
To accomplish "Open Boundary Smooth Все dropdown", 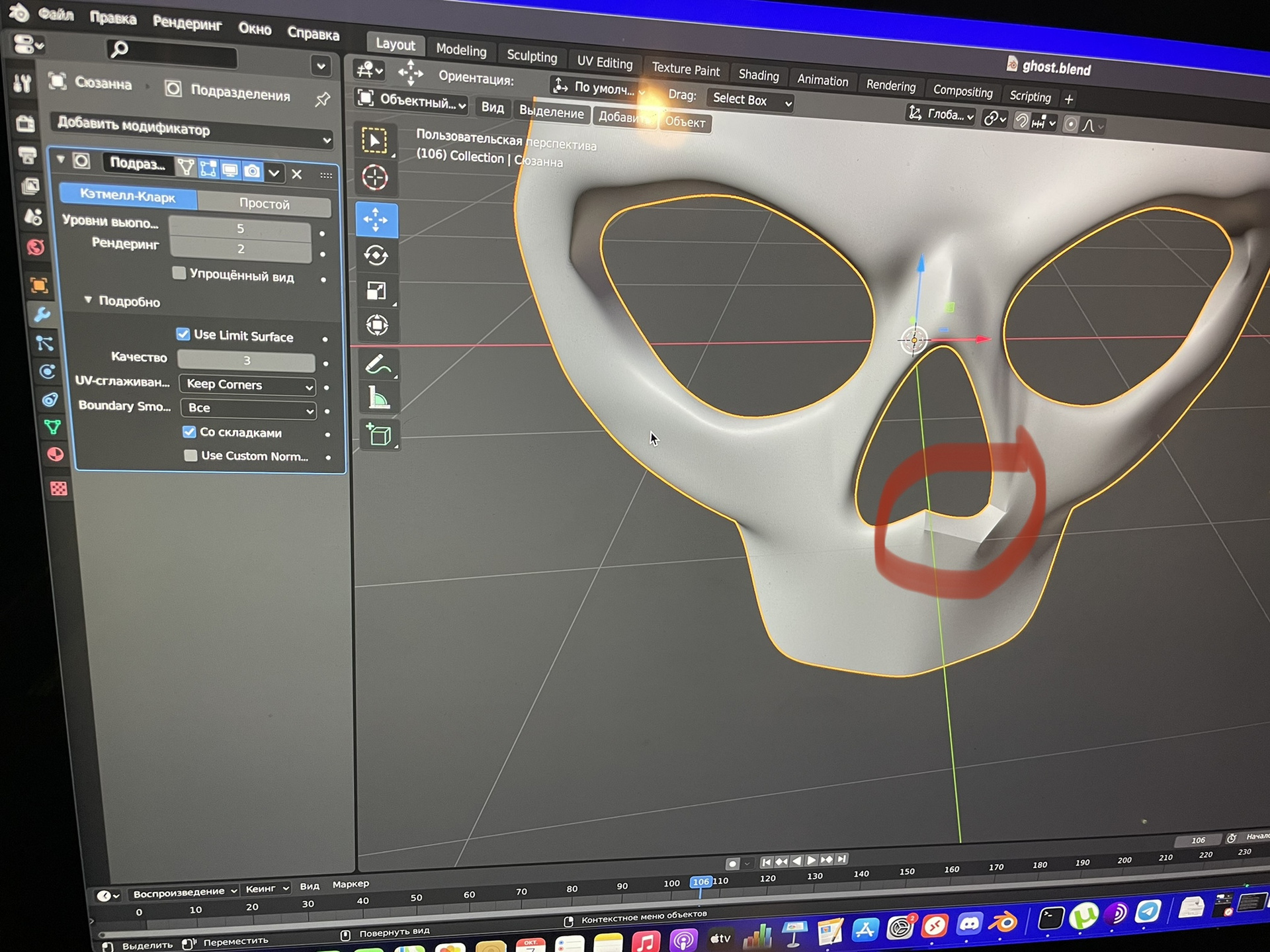I will 249,408.
